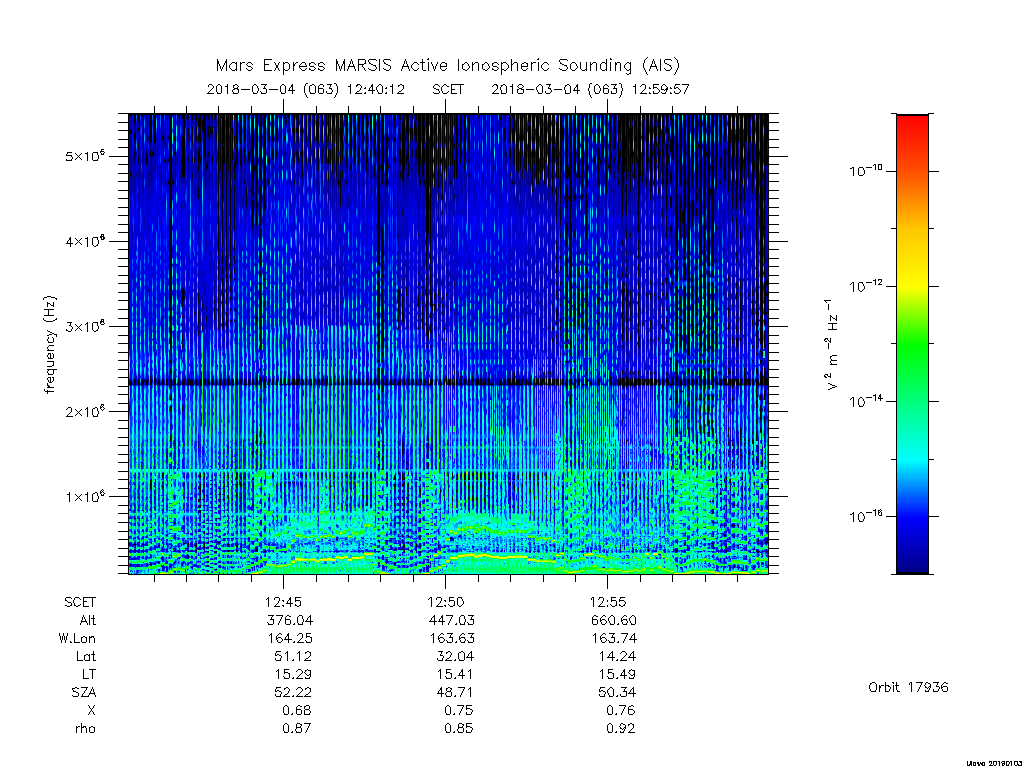
Task: Click the local time value '15.29'
Action: 293,674
